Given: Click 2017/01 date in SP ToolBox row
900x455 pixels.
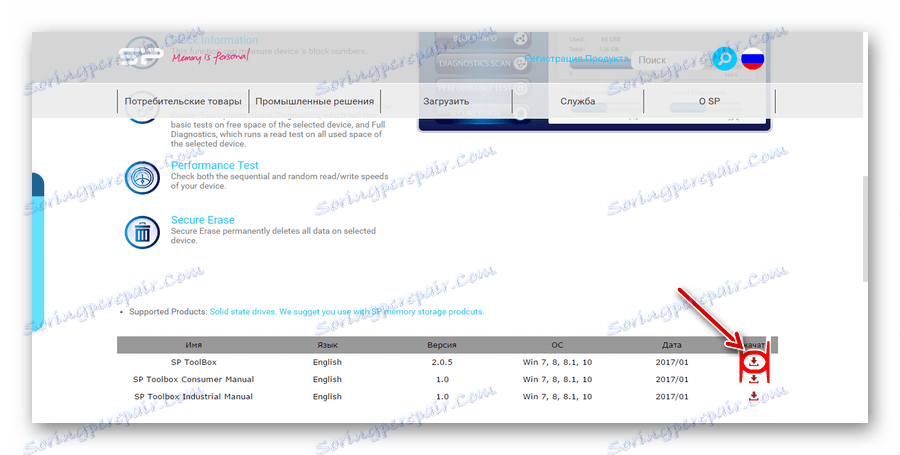Looking at the screenshot, I should [672, 362].
